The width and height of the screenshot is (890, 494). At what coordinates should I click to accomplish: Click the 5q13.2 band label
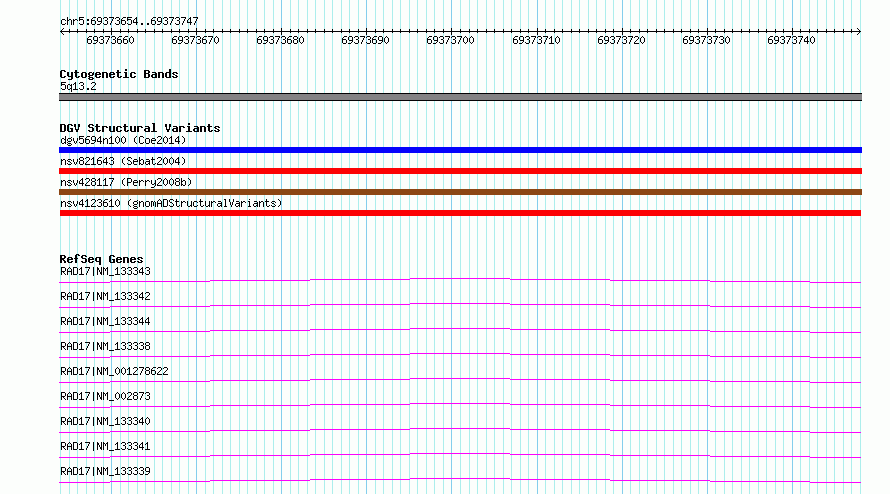click(78, 86)
